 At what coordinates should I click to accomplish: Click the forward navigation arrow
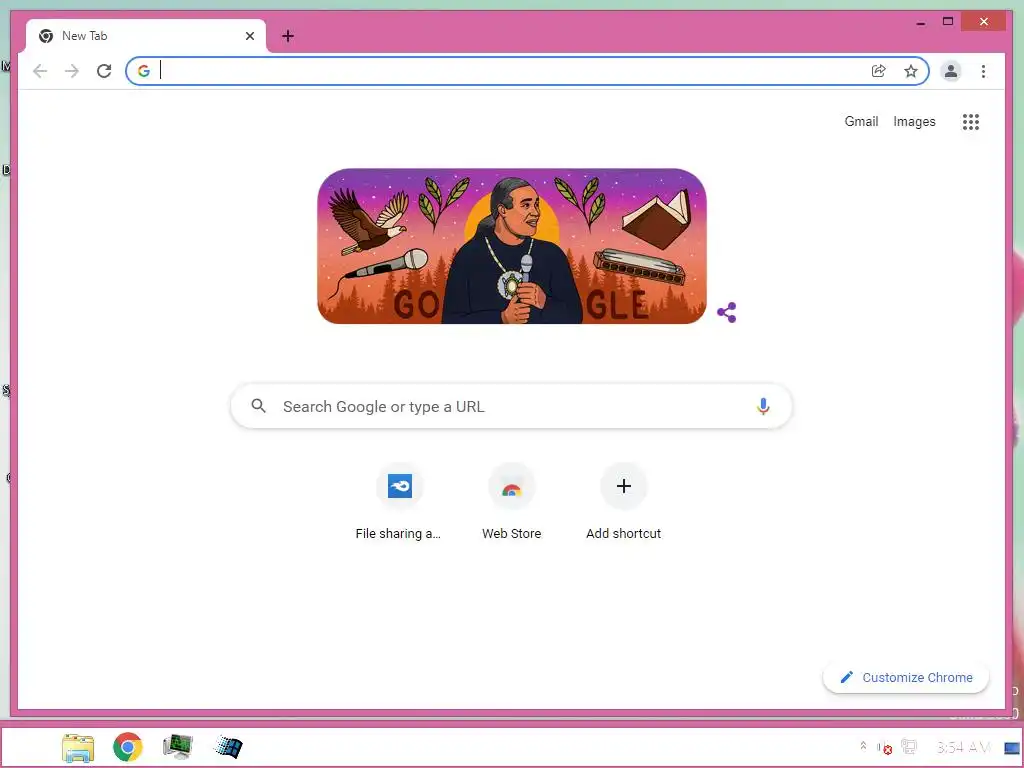(72, 71)
